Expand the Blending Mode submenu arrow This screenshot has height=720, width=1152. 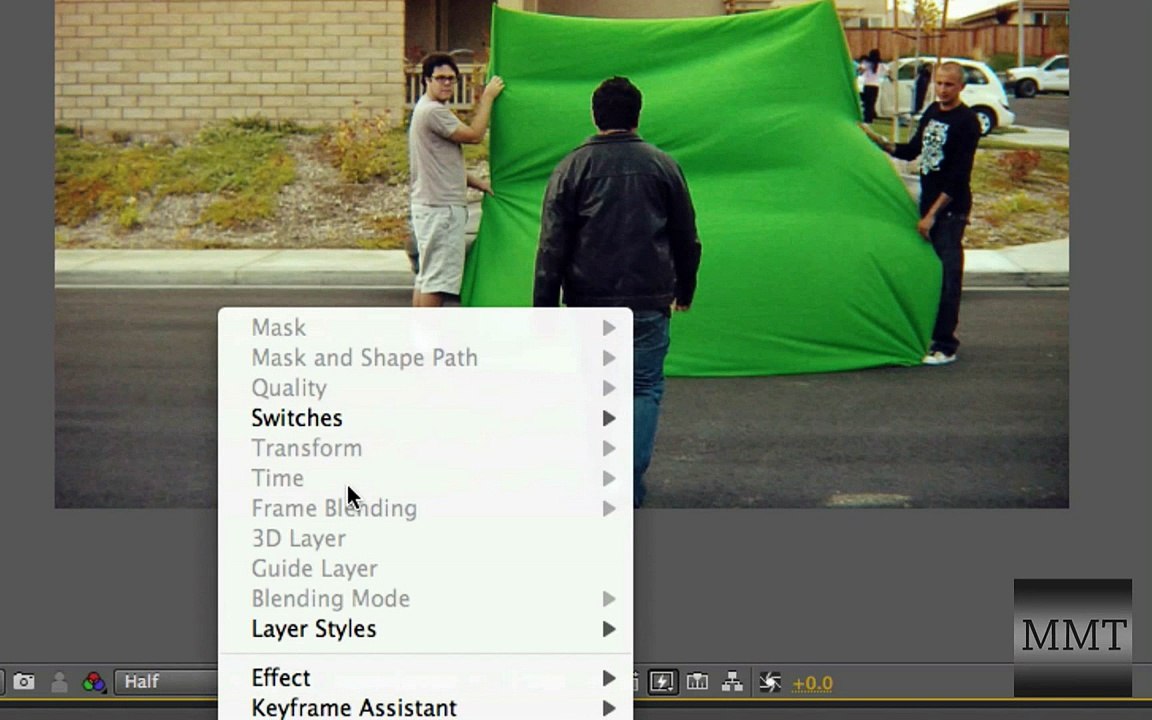pyautogui.click(x=609, y=599)
